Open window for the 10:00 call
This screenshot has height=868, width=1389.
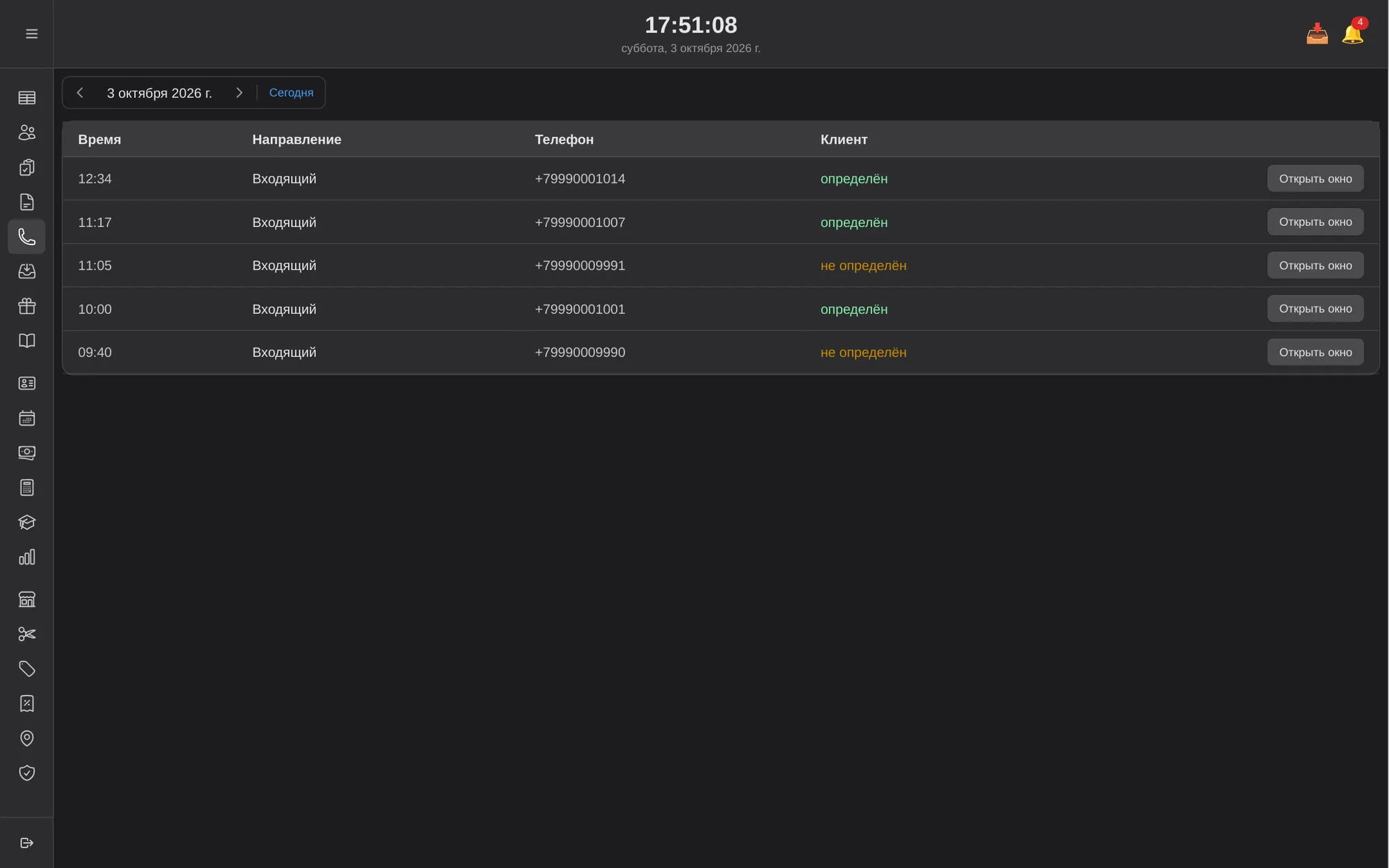(1315, 309)
